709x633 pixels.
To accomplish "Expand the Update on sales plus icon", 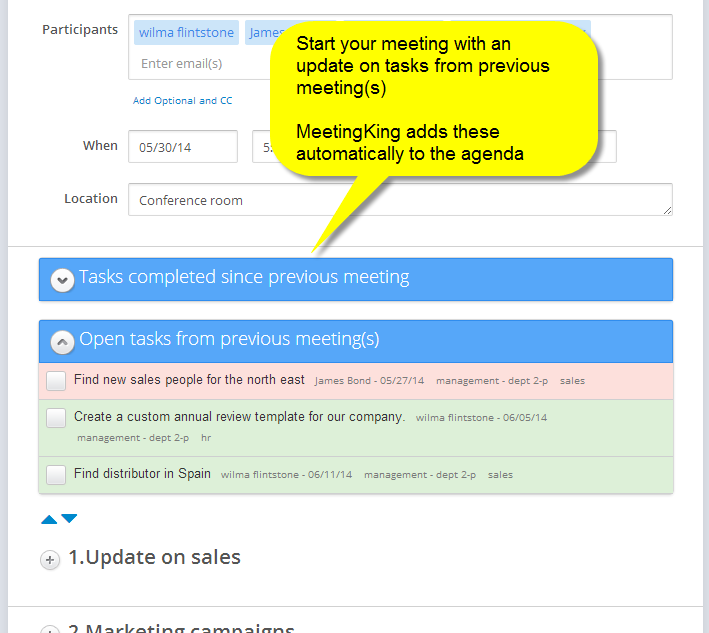I will [x=50, y=560].
